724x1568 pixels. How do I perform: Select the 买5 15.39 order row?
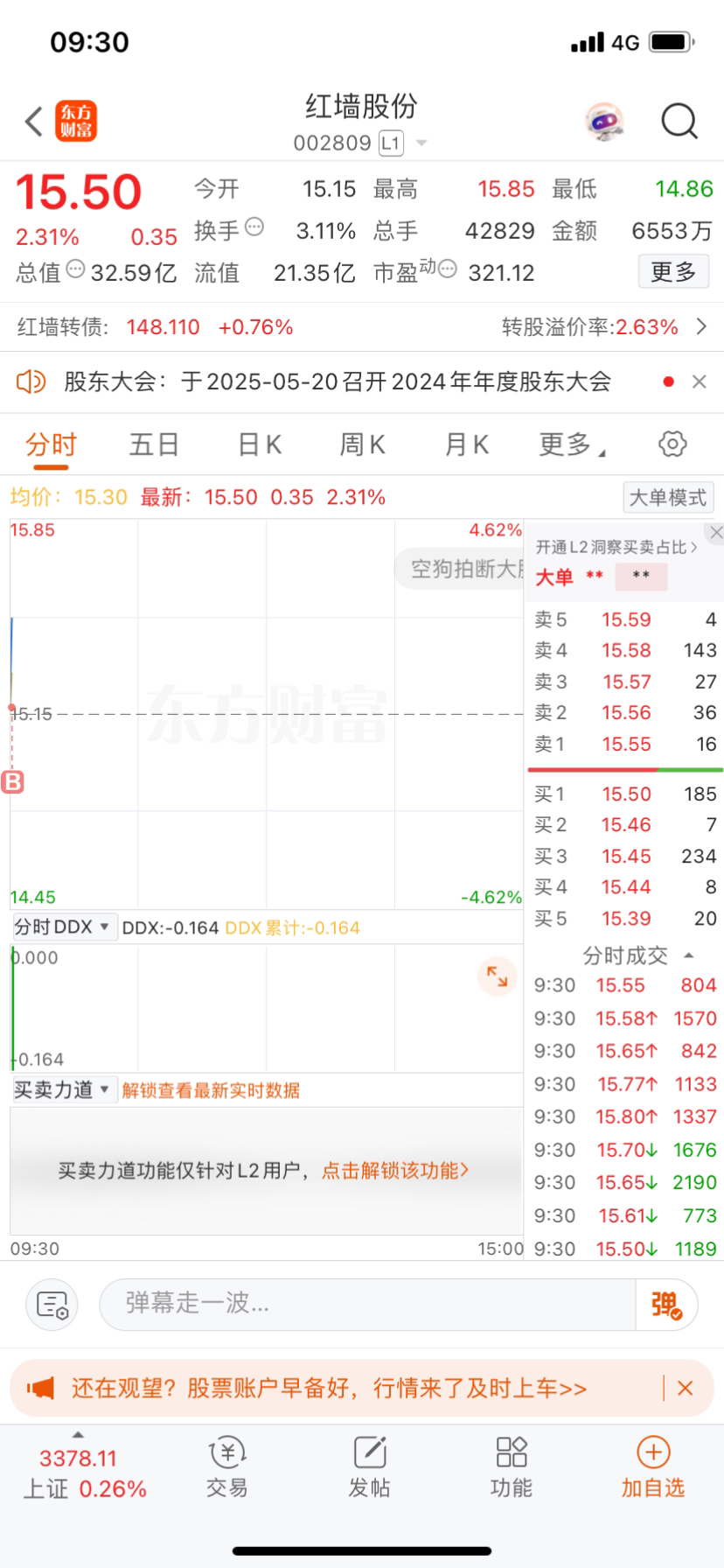pos(625,918)
